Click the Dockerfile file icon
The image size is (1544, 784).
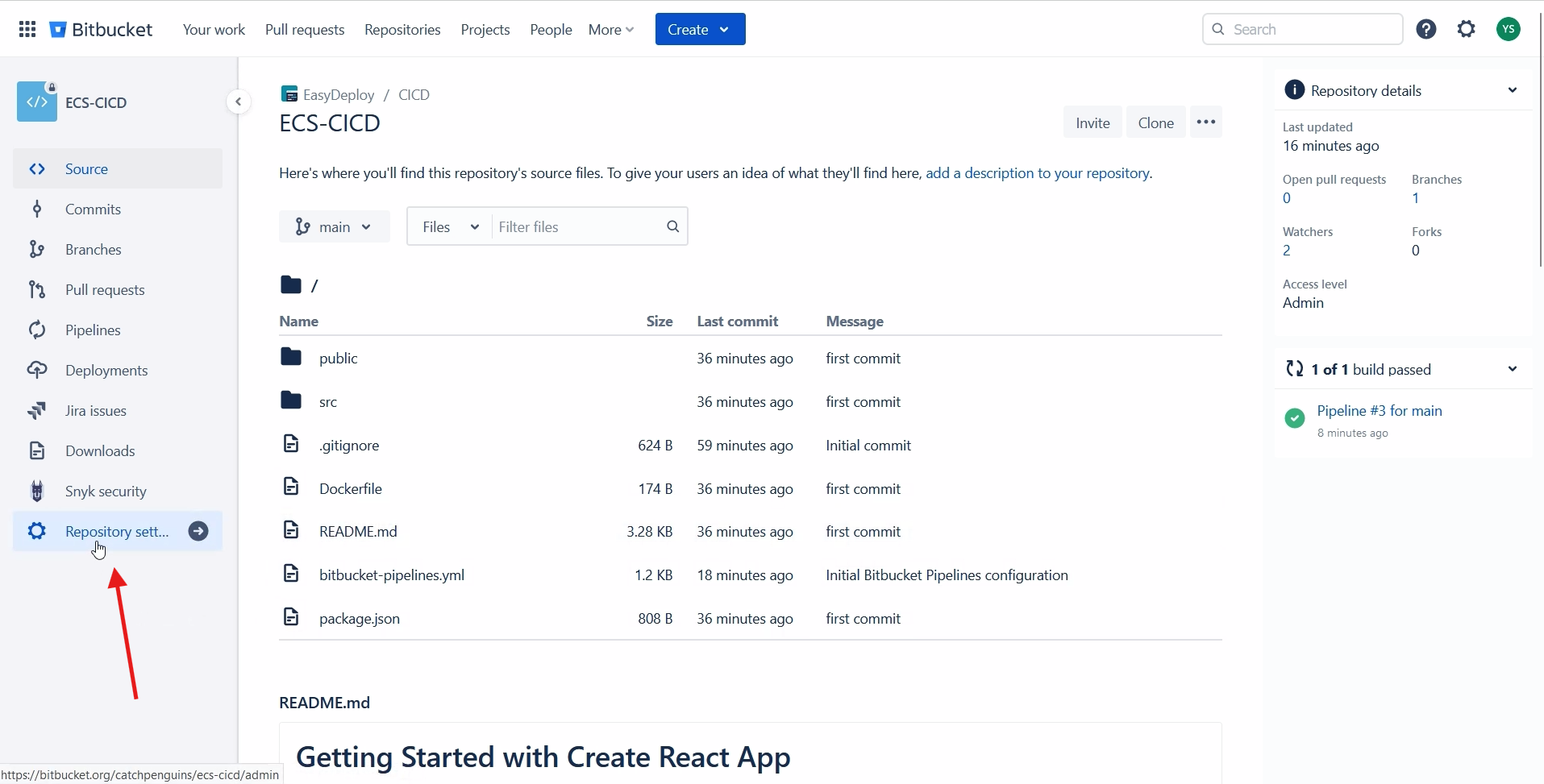tap(291, 487)
